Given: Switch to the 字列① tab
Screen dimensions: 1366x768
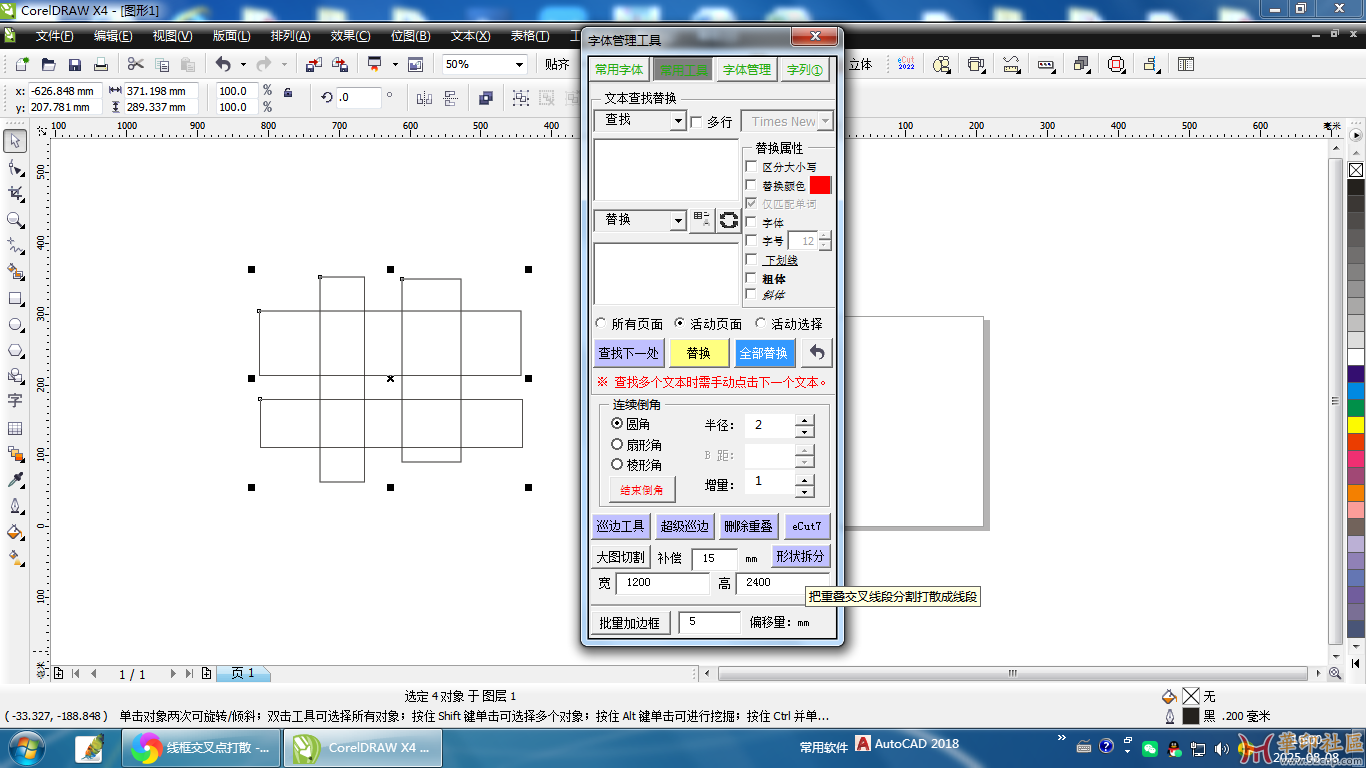Looking at the screenshot, I should coord(804,70).
